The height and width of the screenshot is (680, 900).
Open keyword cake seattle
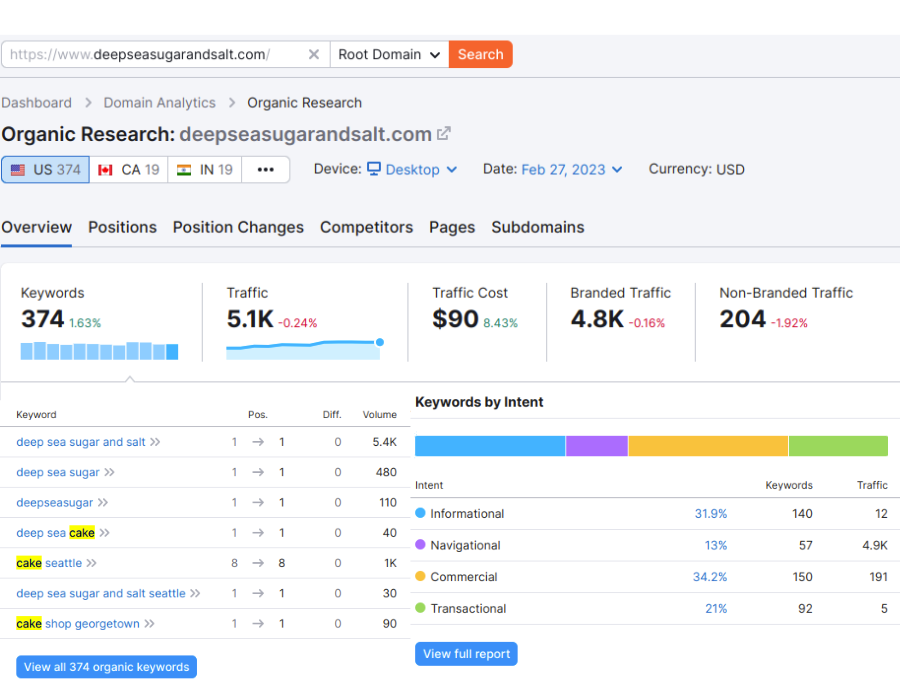(49, 563)
